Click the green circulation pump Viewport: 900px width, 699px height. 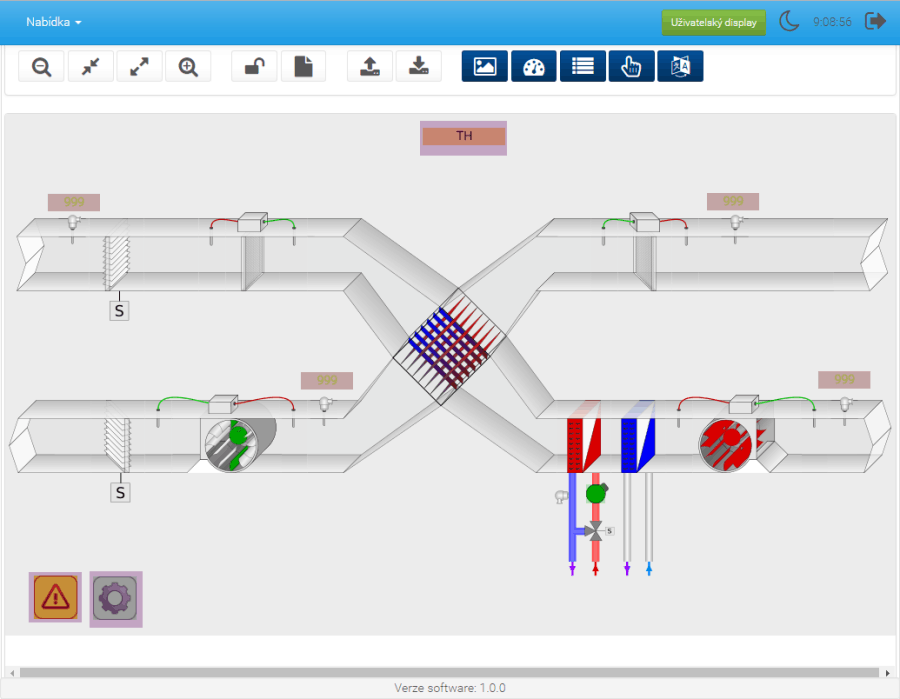click(596, 493)
